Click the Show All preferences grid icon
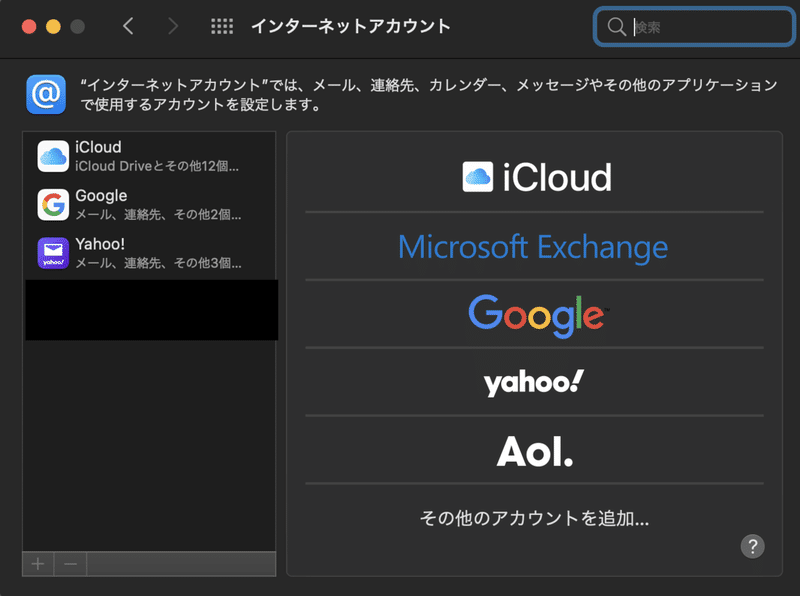 click(221, 26)
